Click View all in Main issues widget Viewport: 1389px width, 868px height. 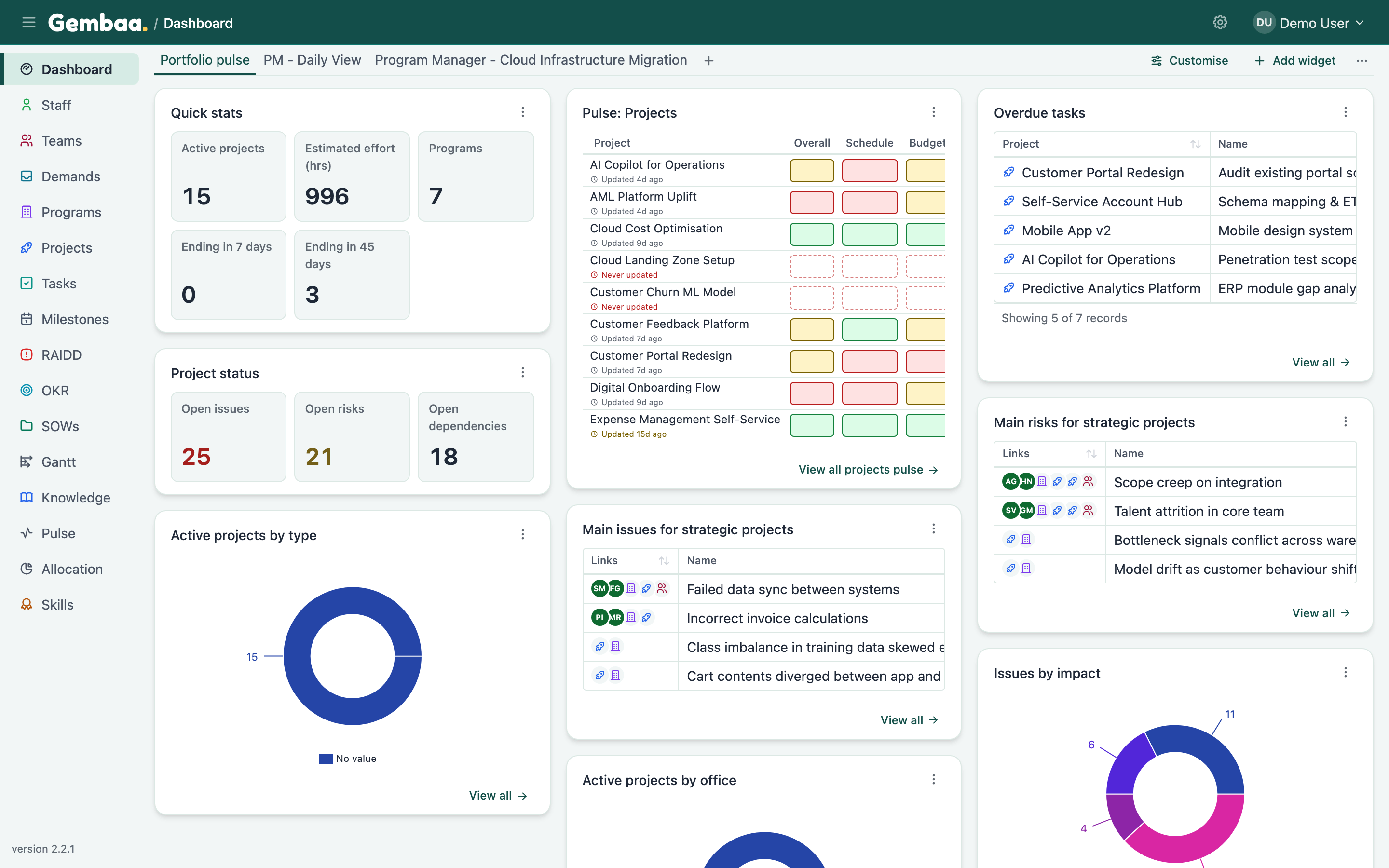[x=910, y=720]
